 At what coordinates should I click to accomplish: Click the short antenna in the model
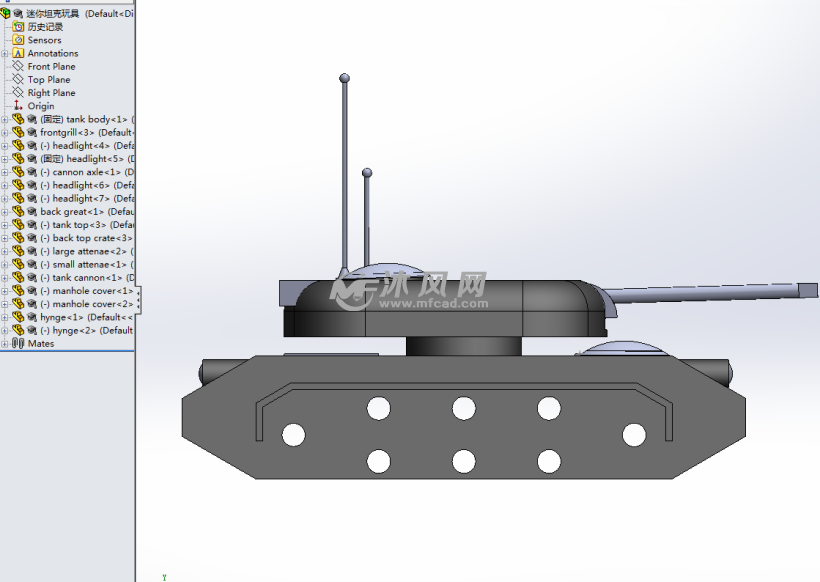[367, 220]
